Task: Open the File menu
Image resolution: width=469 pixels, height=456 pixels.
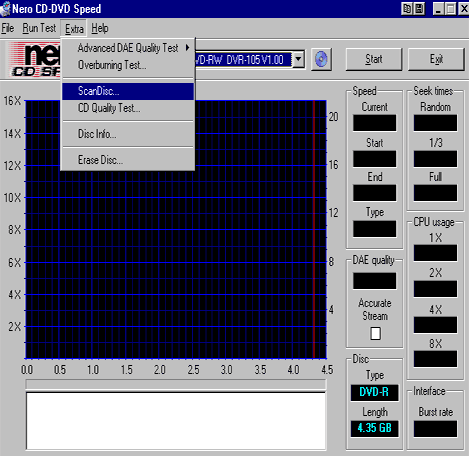Action: point(8,28)
